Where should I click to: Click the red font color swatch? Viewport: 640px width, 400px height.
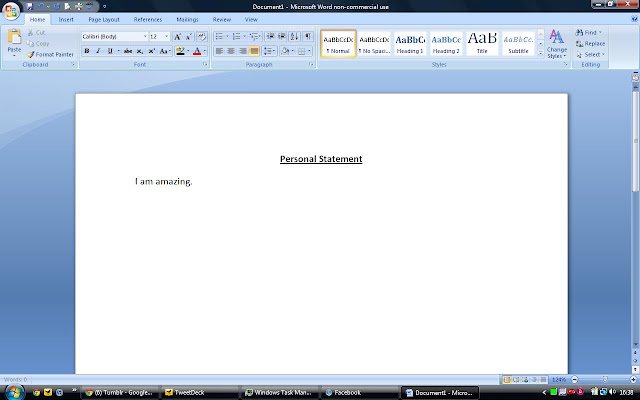pos(197,51)
